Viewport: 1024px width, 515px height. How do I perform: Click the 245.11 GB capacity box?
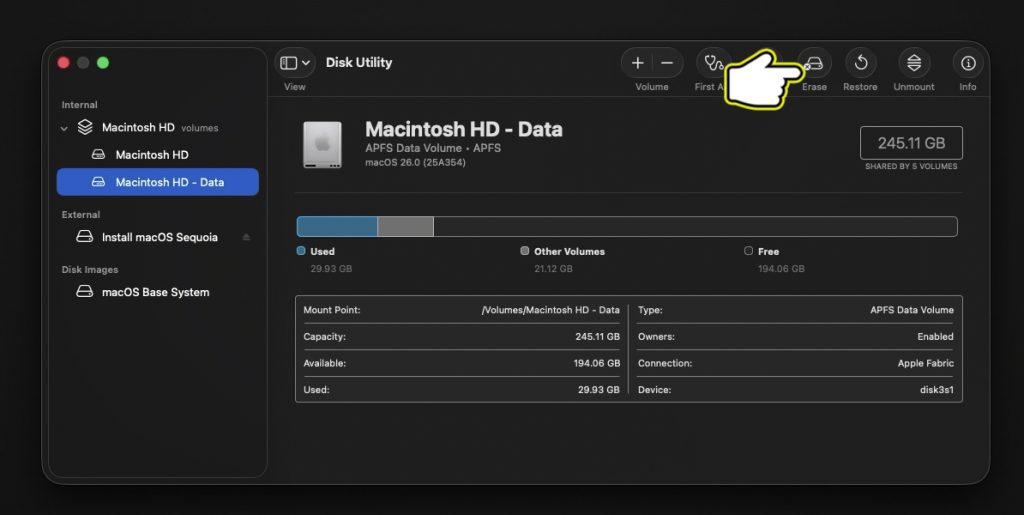[911, 143]
